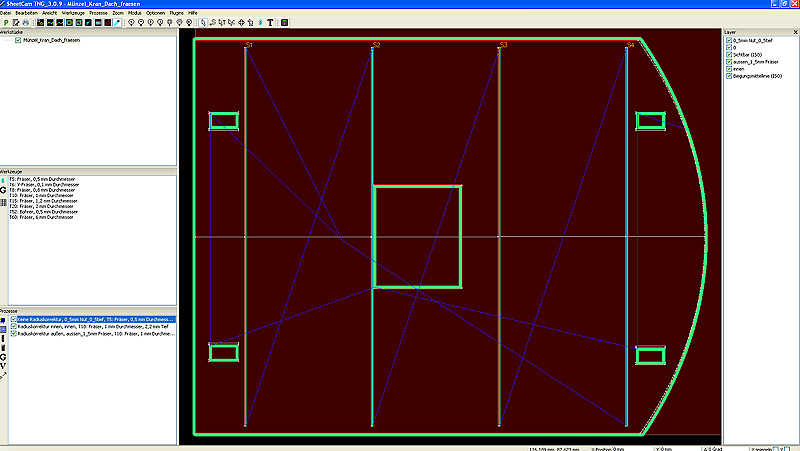Click the four-arrow move part icon

241,22
